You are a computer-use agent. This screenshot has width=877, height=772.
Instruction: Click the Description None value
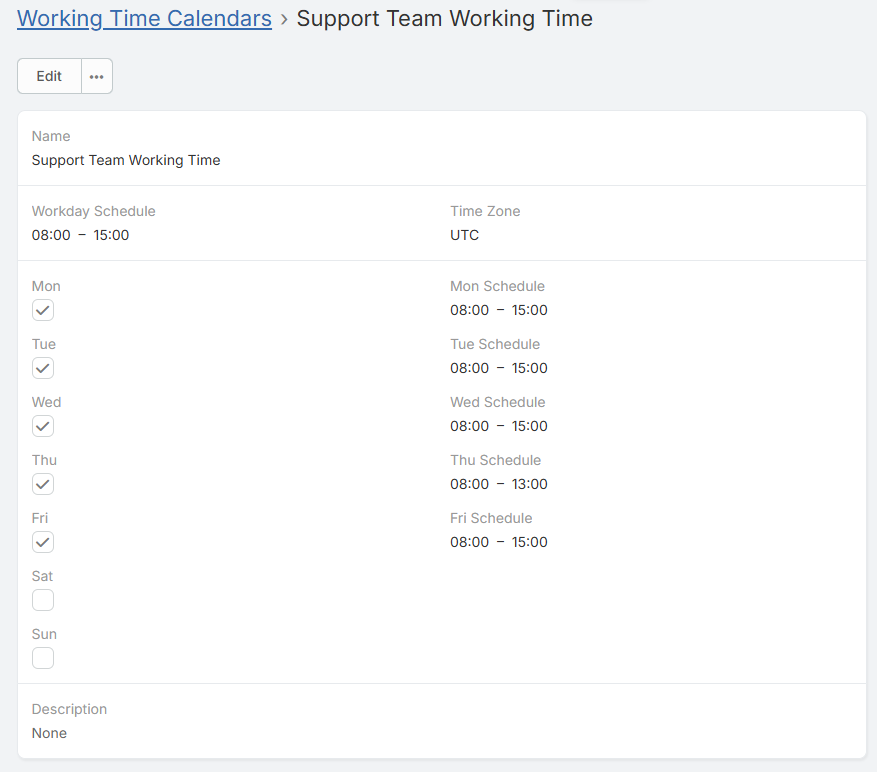(49, 733)
